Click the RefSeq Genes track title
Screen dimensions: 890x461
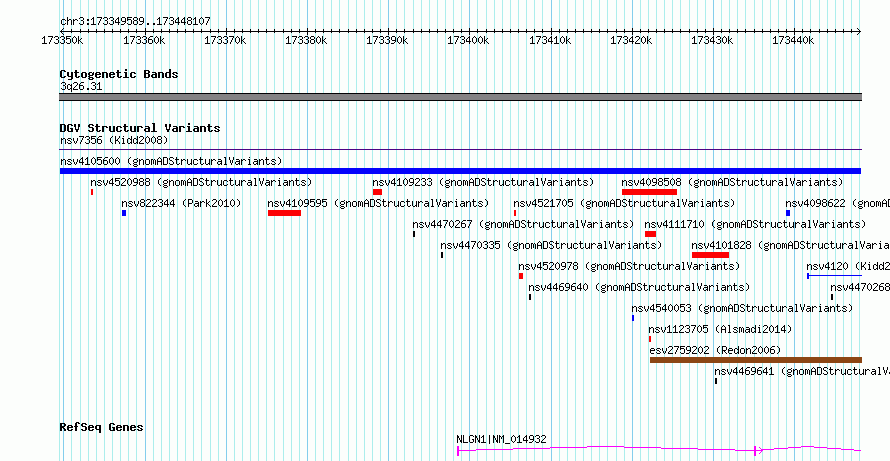pyautogui.click(x=102, y=427)
